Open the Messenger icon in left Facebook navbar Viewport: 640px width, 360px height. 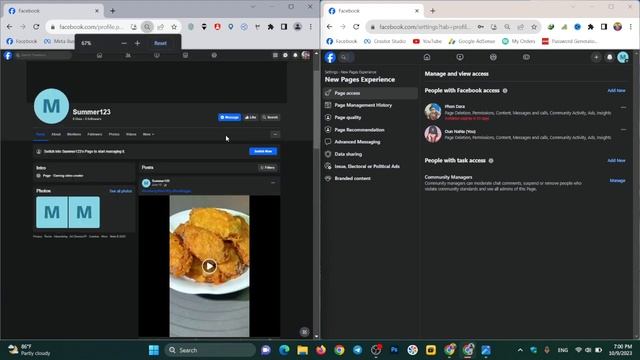click(x=285, y=56)
